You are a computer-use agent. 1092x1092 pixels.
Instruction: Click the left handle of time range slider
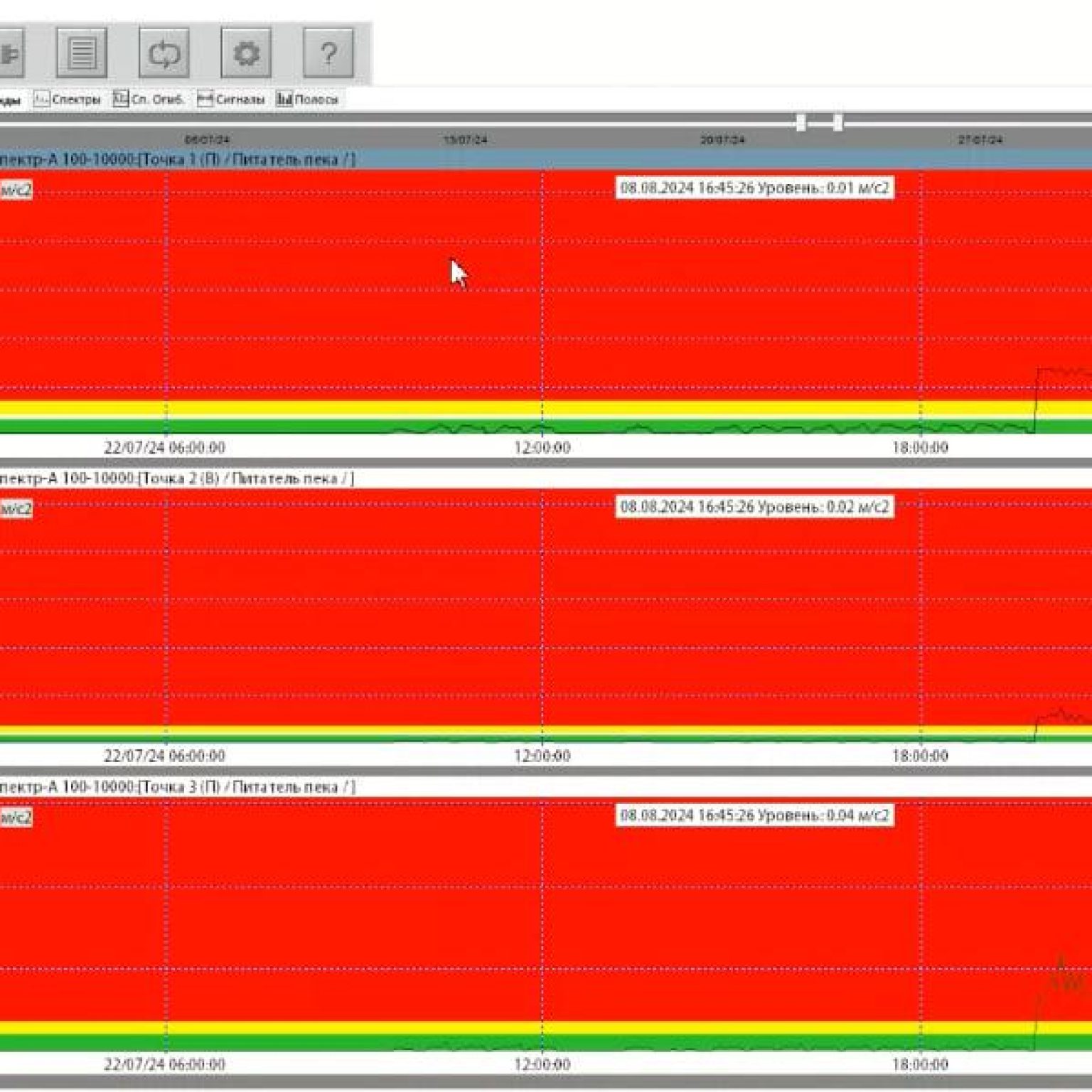(801, 123)
